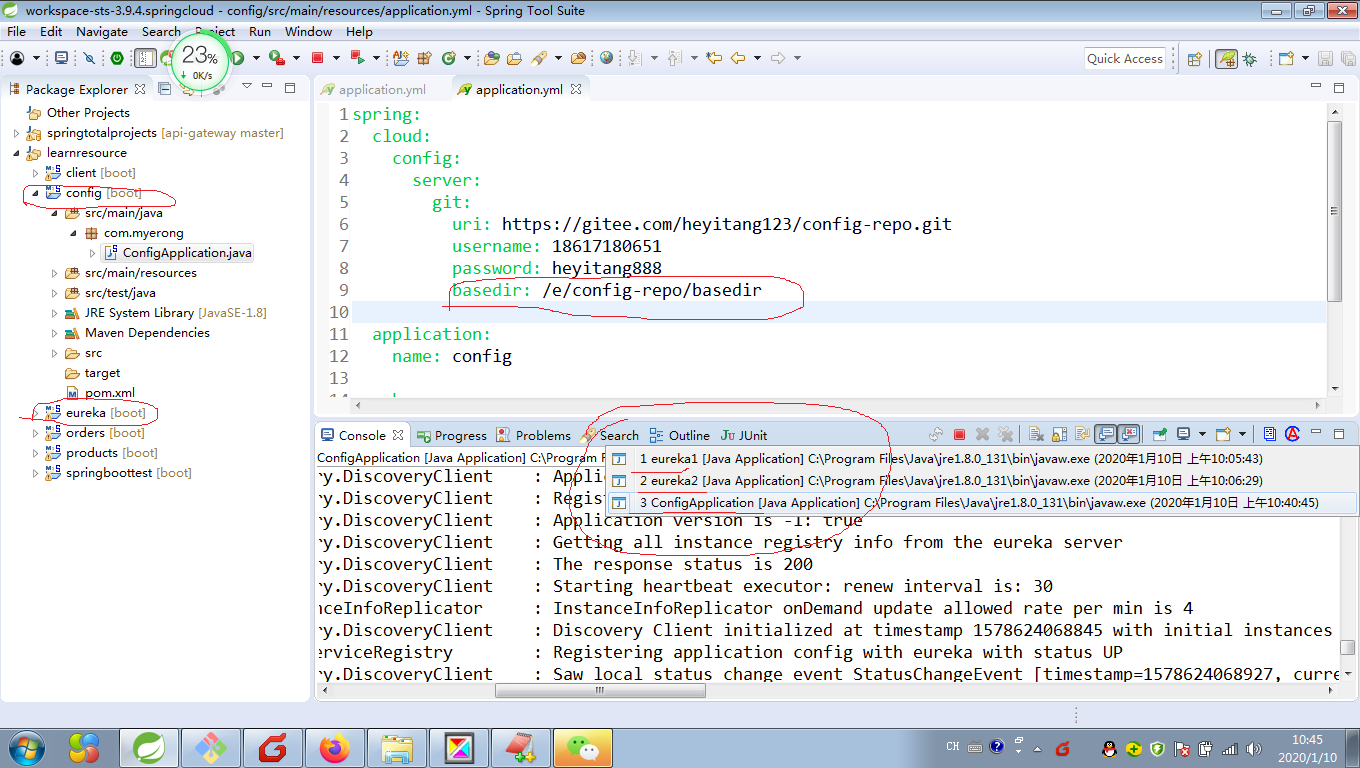The image size is (1360, 768).
Task: Toggle Scroll Lock in the Console
Action: 1060,435
